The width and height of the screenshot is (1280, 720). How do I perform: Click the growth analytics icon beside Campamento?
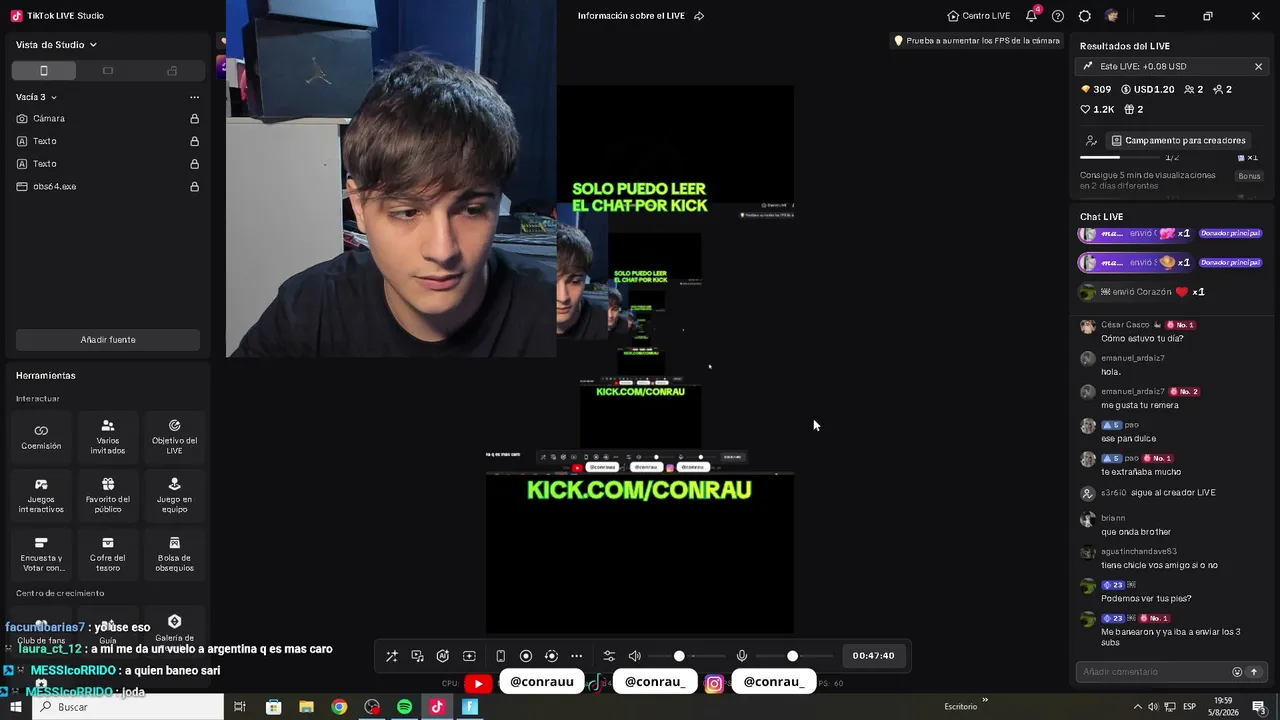pos(1091,141)
